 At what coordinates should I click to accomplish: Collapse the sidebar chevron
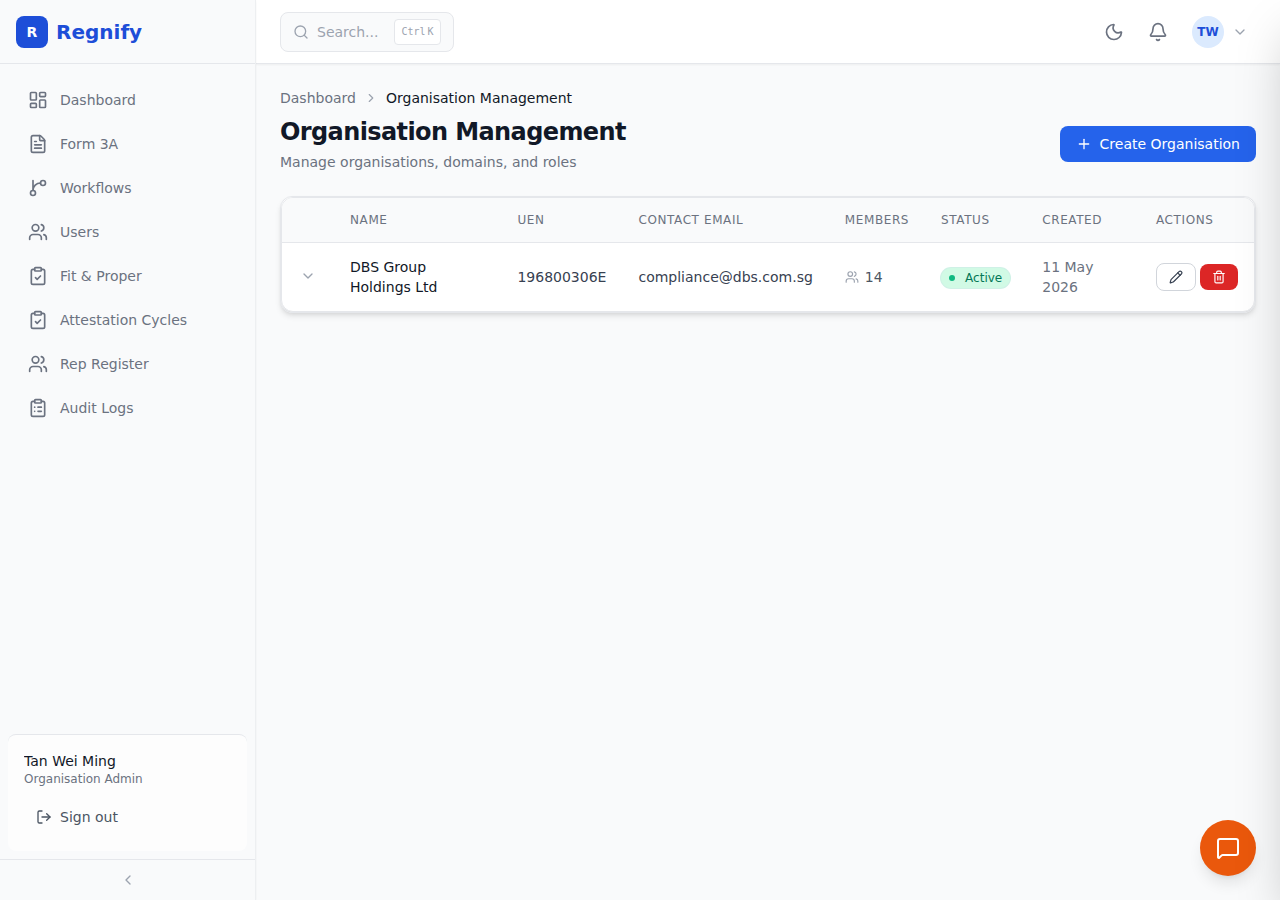(x=128, y=880)
